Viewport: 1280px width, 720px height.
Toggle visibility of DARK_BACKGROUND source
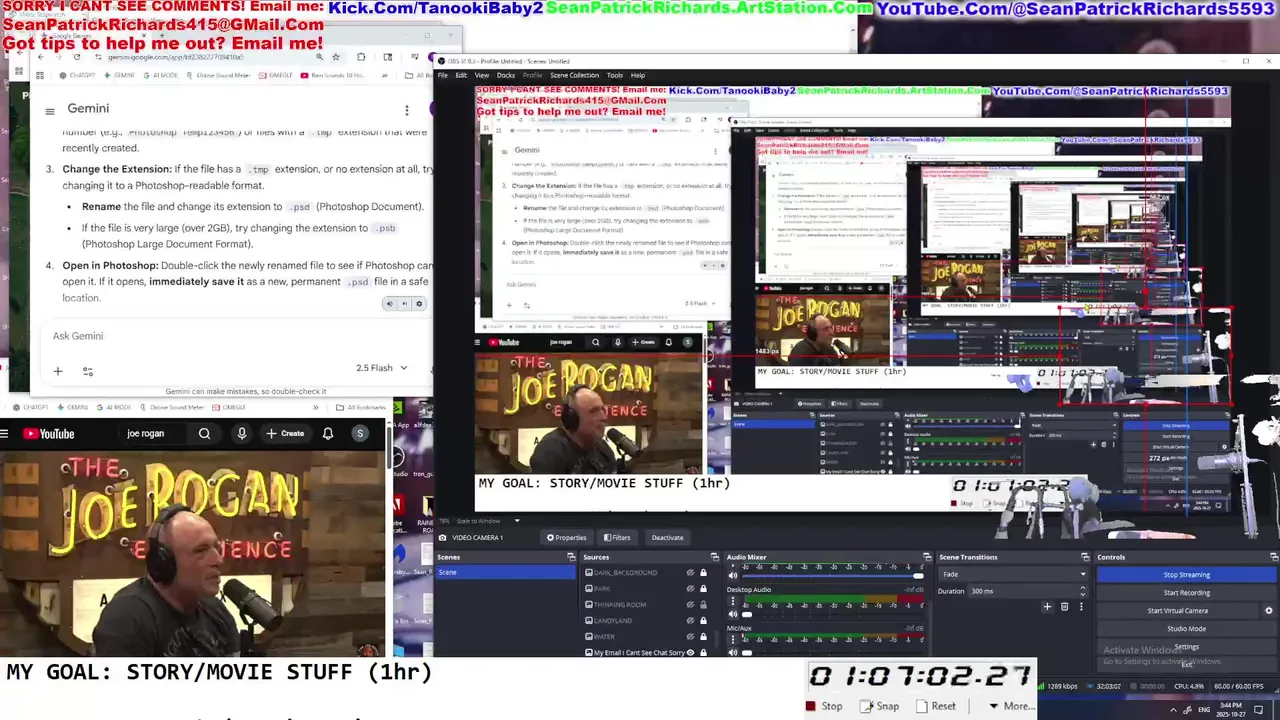point(690,573)
